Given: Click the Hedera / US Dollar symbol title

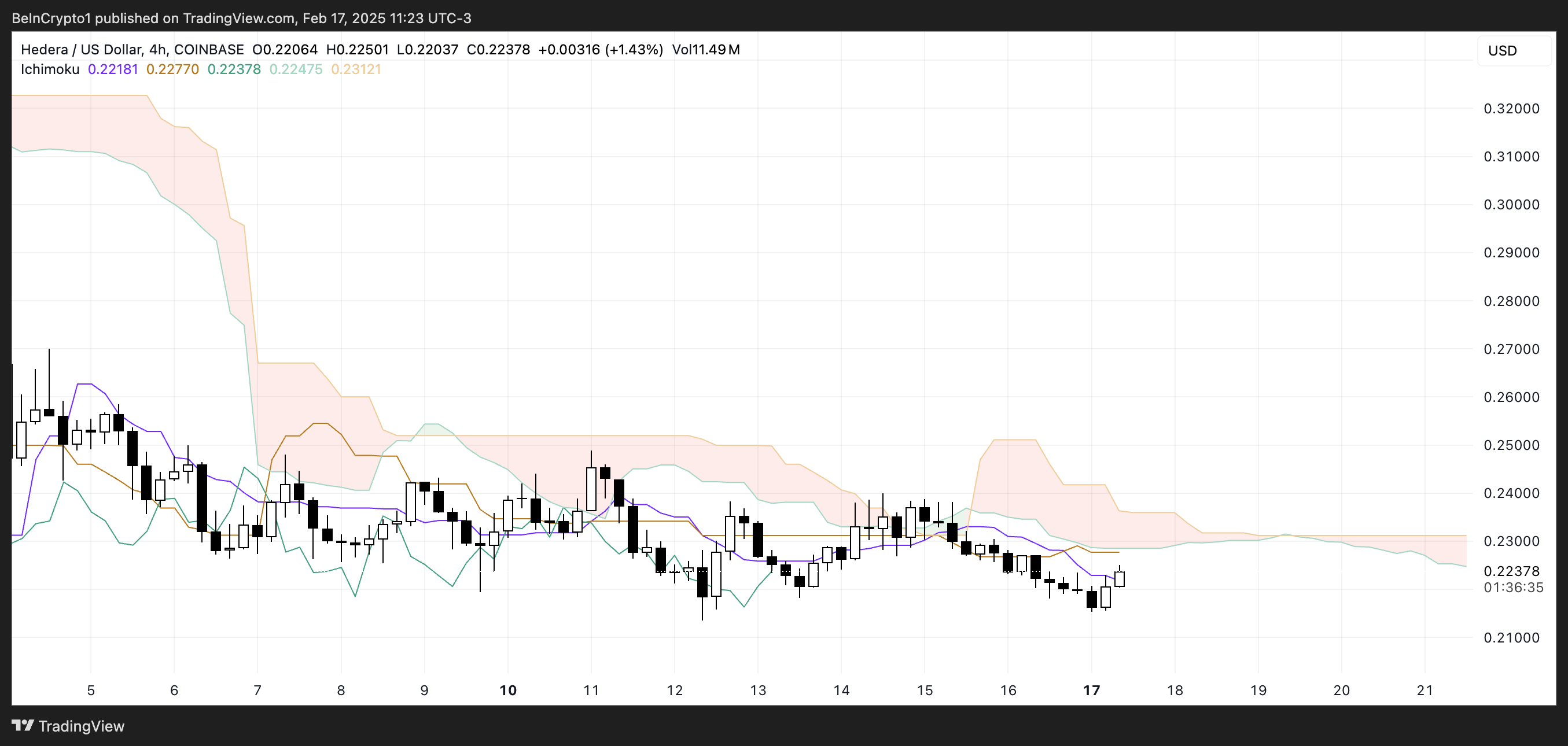Looking at the screenshot, I should coord(82,50).
